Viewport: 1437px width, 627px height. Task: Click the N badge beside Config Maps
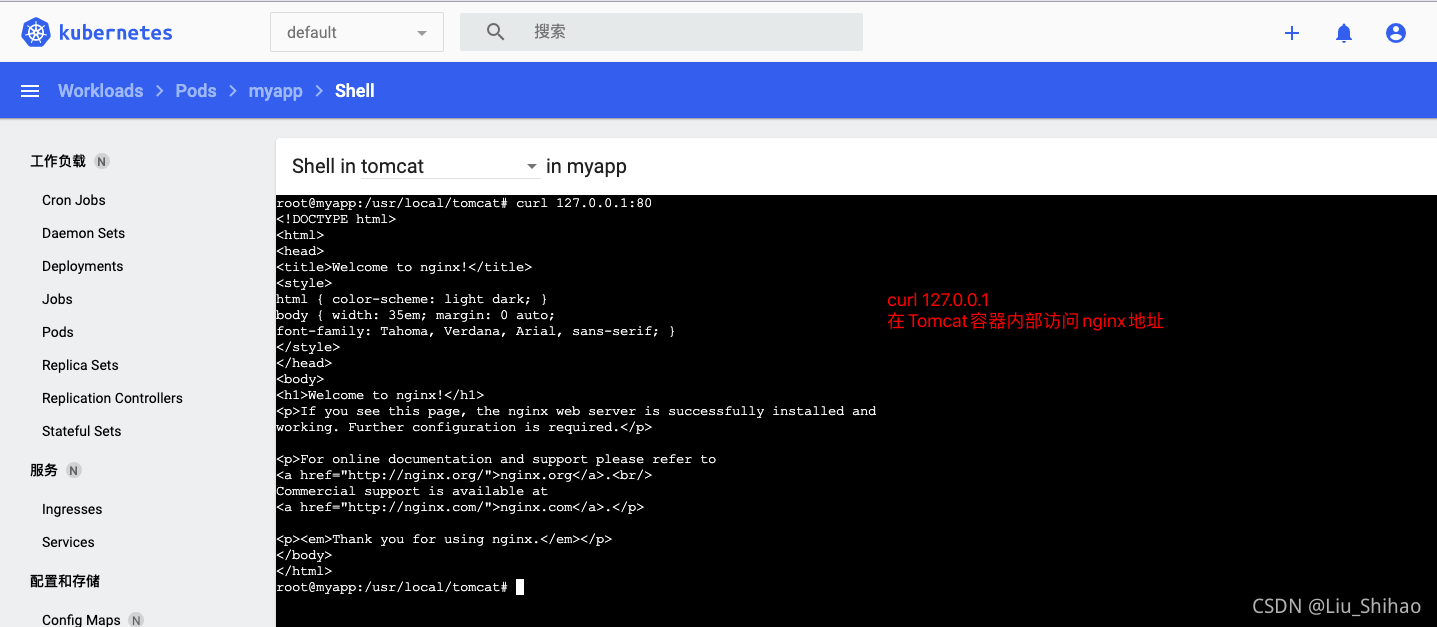point(136,620)
